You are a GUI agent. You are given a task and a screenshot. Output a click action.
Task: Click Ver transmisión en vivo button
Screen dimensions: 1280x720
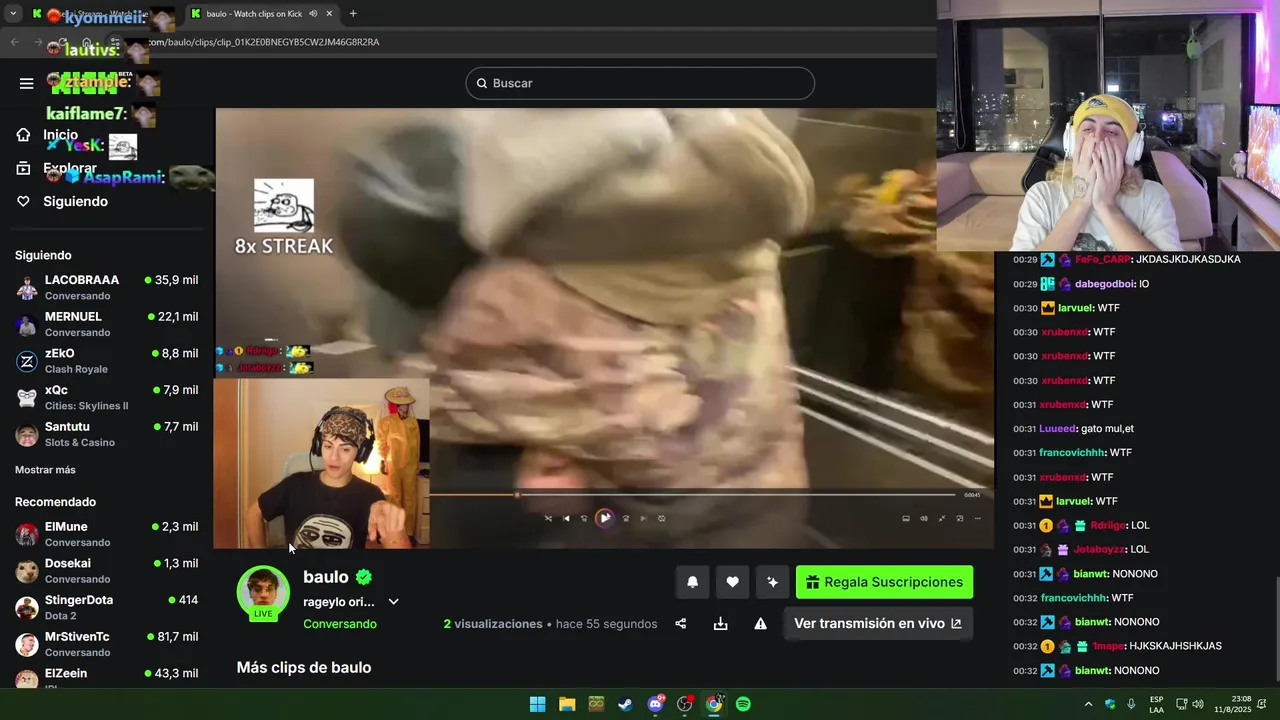(x=878, y=623)
